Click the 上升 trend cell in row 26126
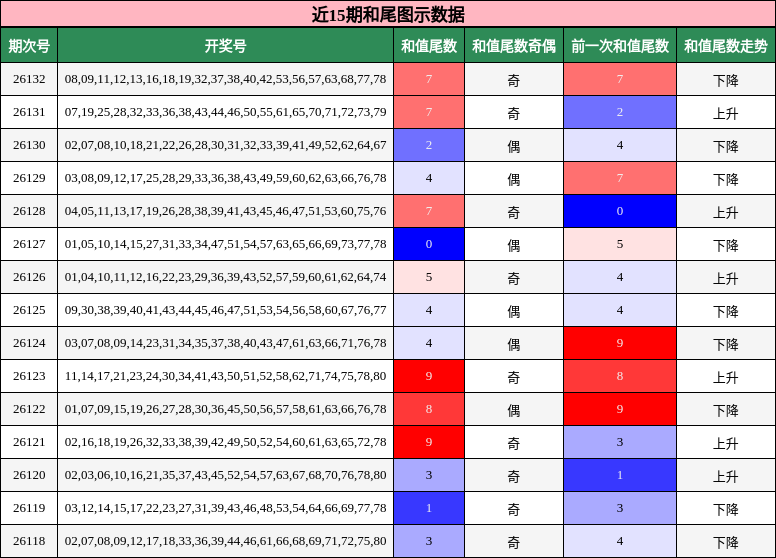Viewport: 776px width, 558px height. pyautogui.click(x=726, y=277)
